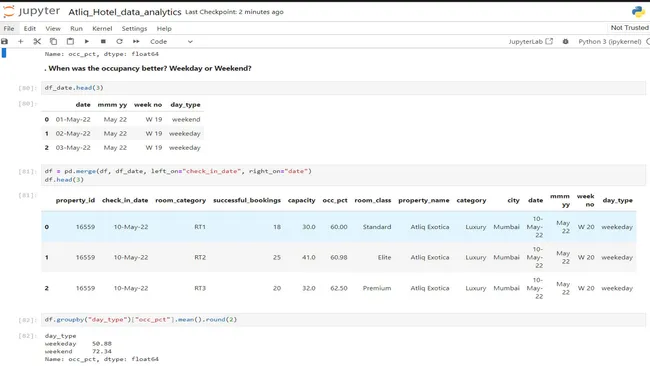Screen dimensions: 650x366
Task: Click the Jupyter logo
Action: coord(32,12)
